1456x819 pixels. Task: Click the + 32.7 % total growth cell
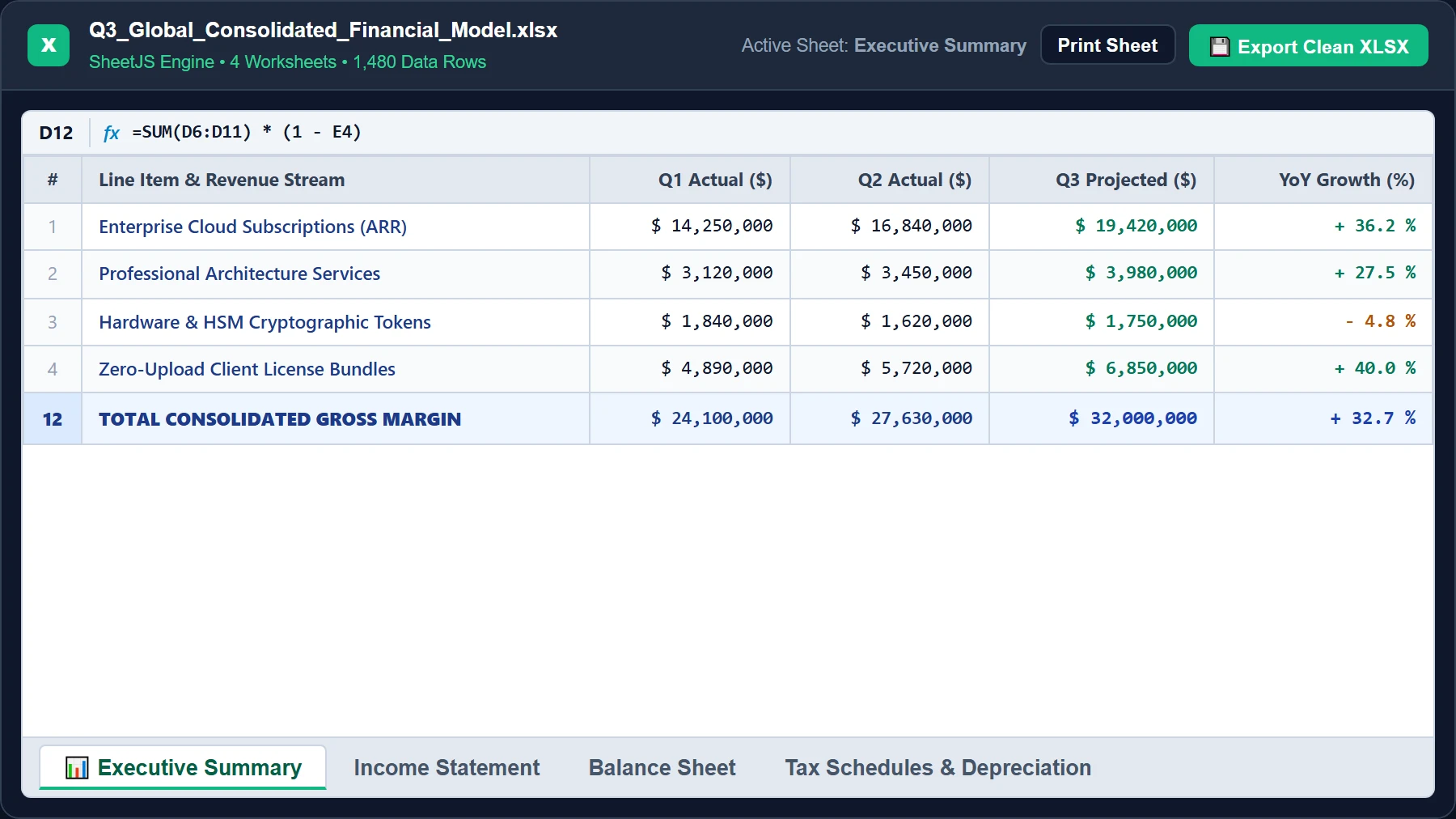[x=1323, y=419]
